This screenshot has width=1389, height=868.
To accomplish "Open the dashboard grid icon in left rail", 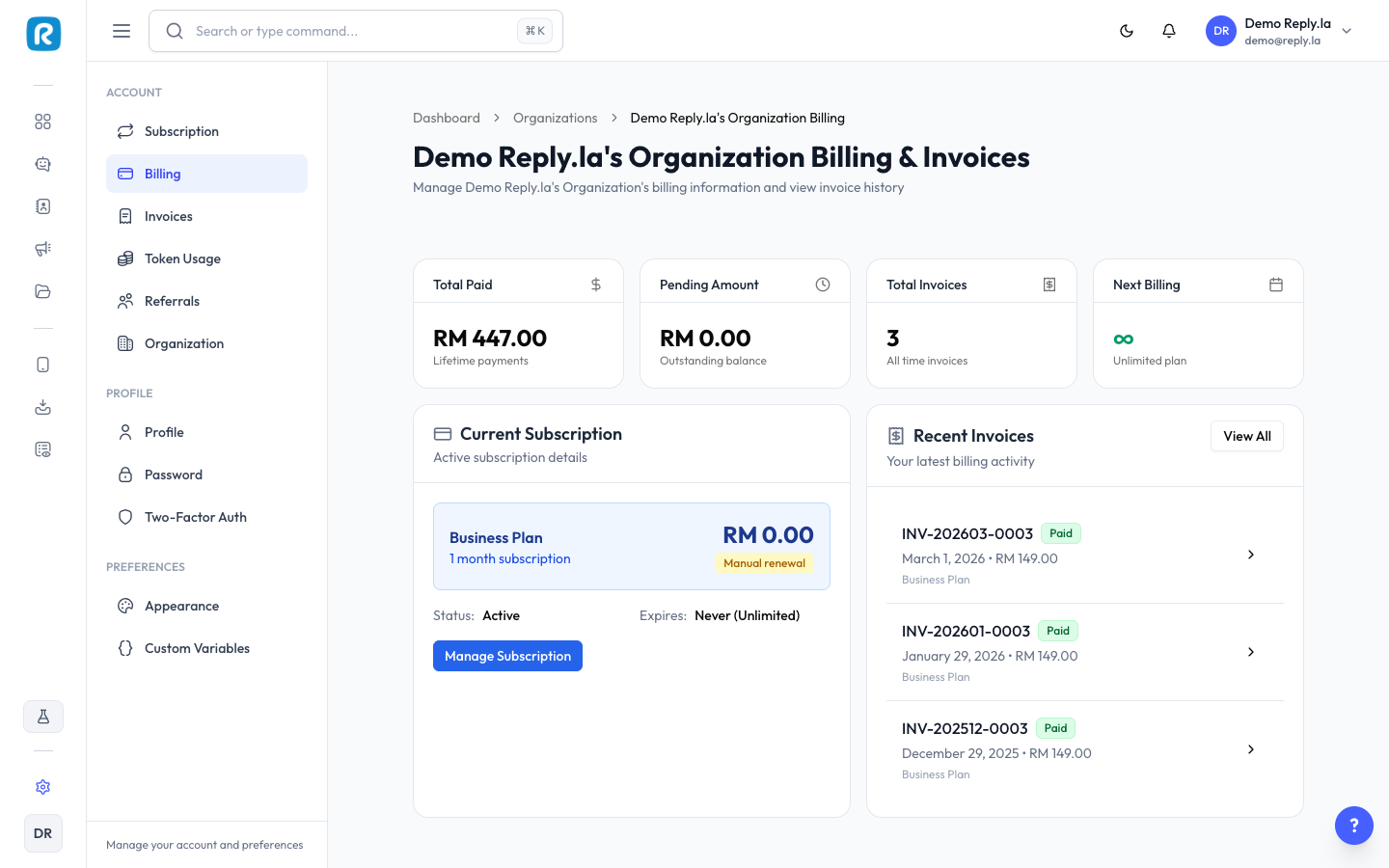I will tap(42, 122).
